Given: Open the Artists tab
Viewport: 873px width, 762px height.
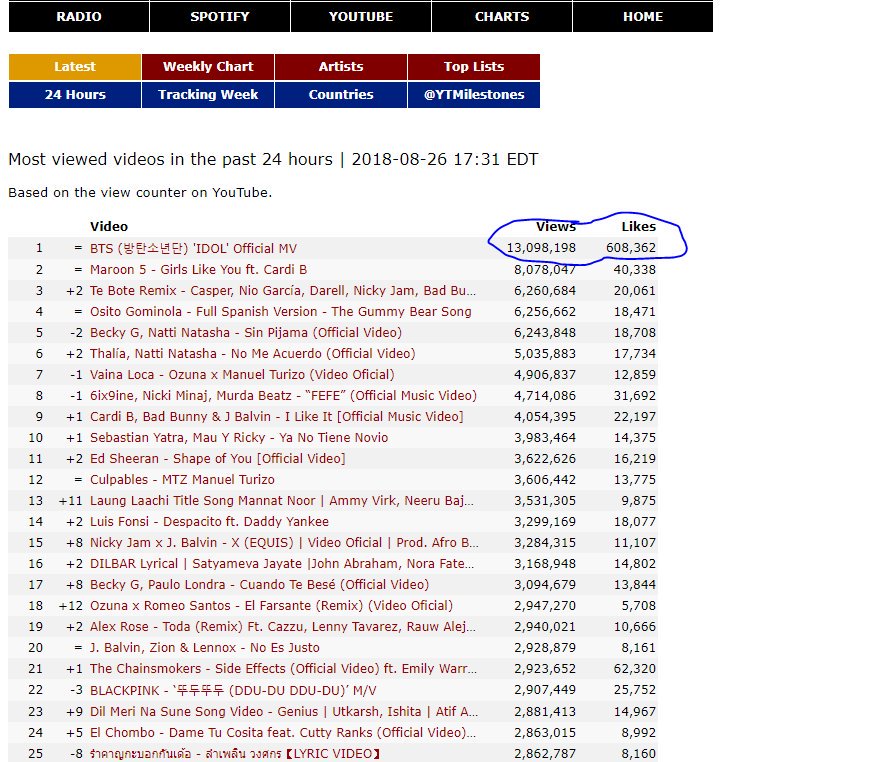Looking at the screenshot, I should pyautogui.click(x=341, y=67).
